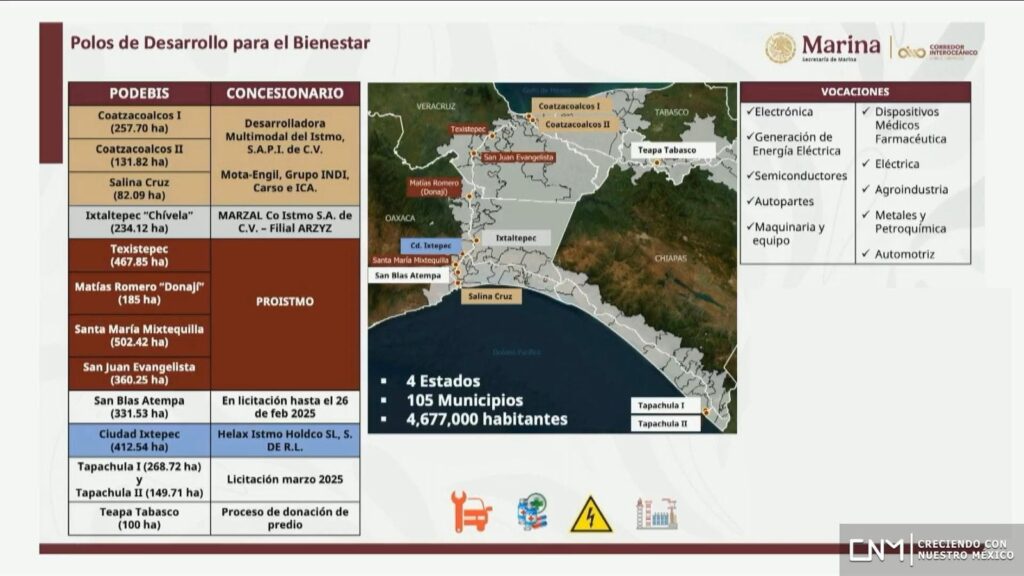Click the 'Tapachula II' map label

tap(663, 424)
